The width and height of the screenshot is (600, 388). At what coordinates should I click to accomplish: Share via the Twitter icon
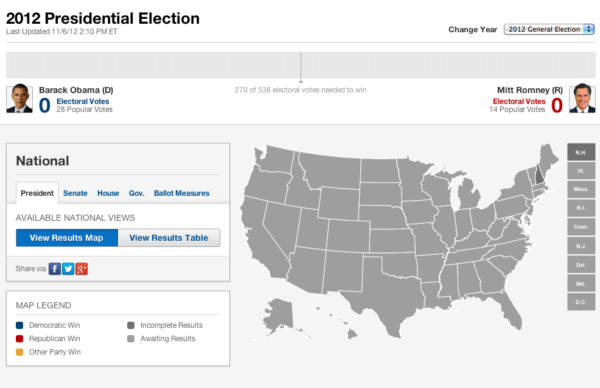coord(68,269)
